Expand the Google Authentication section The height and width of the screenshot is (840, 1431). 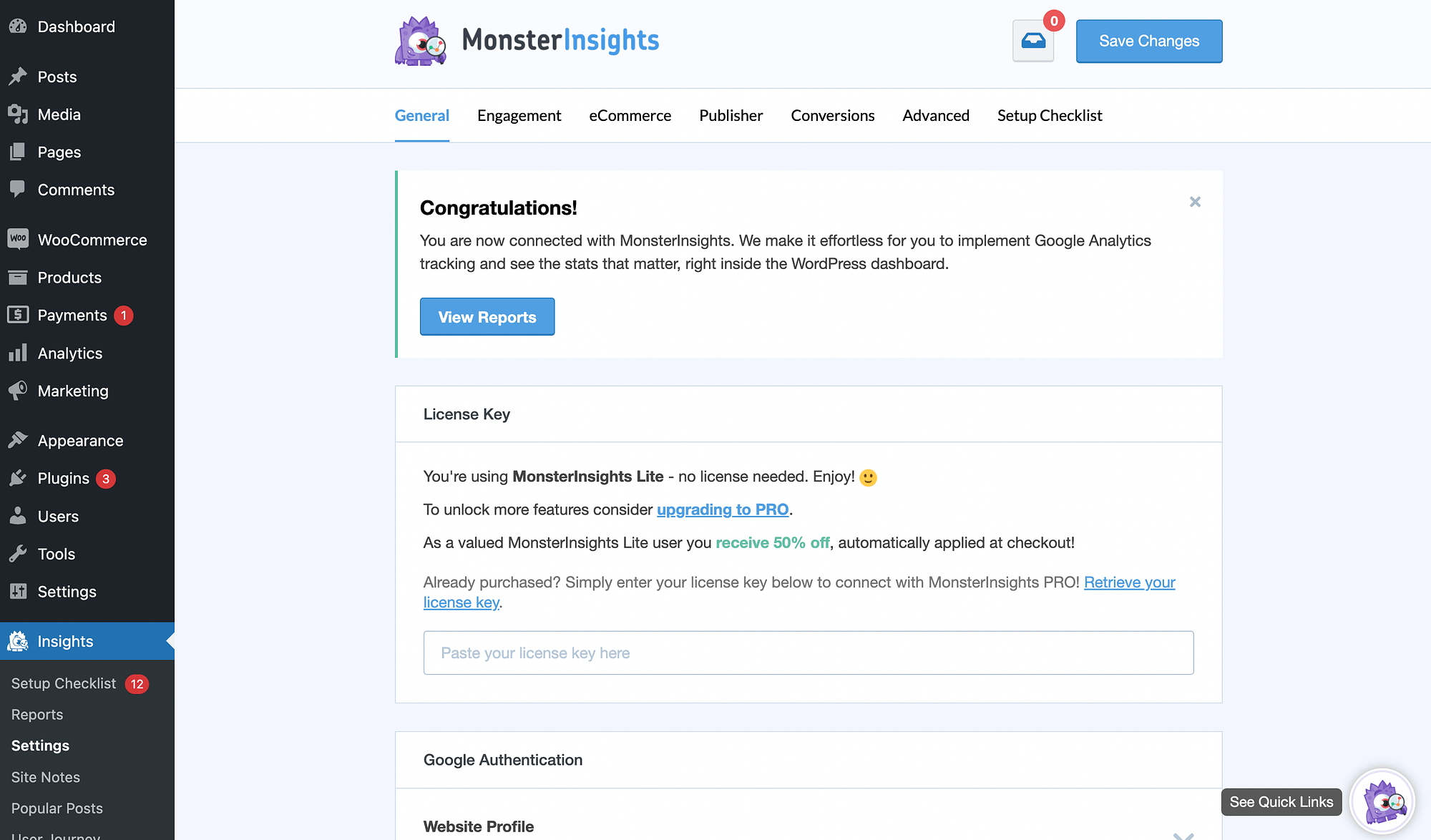808,759
